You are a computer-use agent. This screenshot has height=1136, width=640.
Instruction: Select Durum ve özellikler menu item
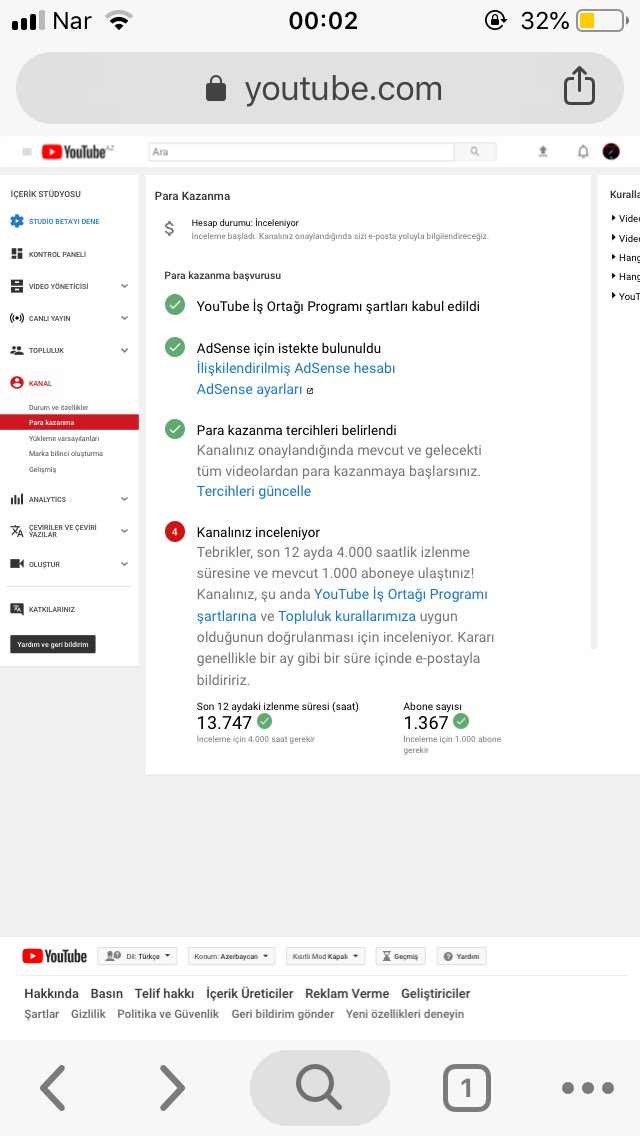58,407
